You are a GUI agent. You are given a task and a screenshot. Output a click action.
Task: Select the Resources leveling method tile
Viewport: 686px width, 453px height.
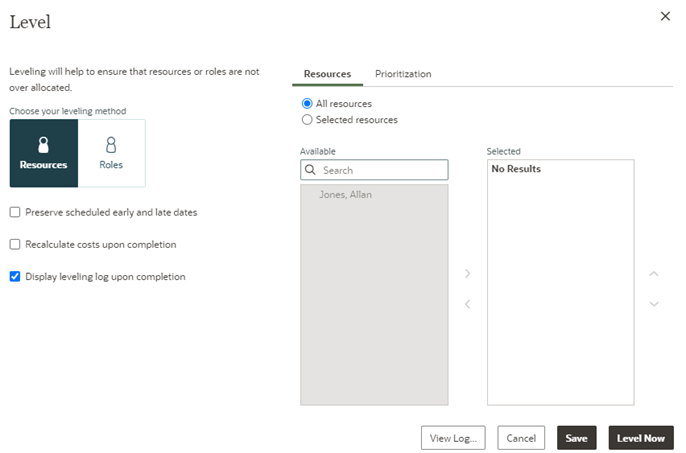pyautogui.click(x=43, y=153)
